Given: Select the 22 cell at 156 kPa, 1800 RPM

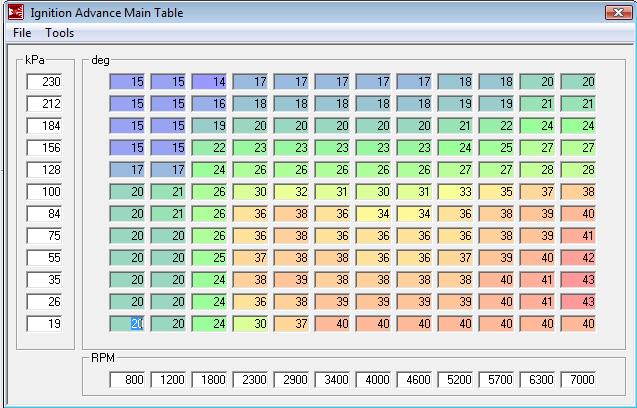Looking at the screenshot, I should [x=209, y=148].
